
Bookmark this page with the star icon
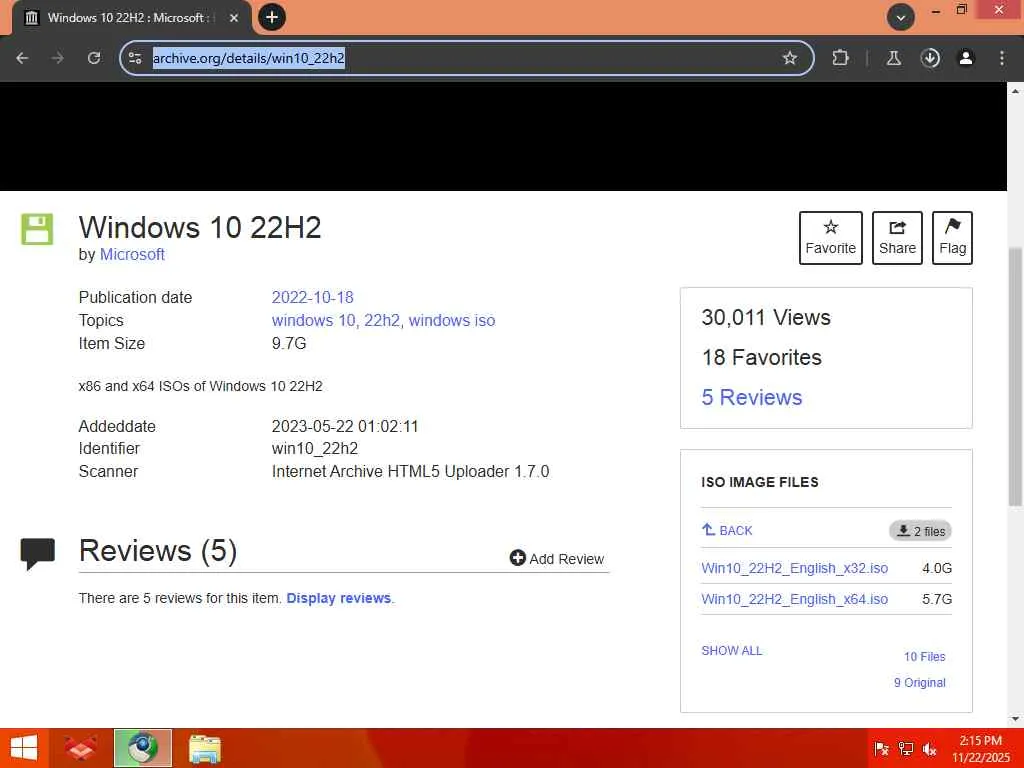[790, 58]
